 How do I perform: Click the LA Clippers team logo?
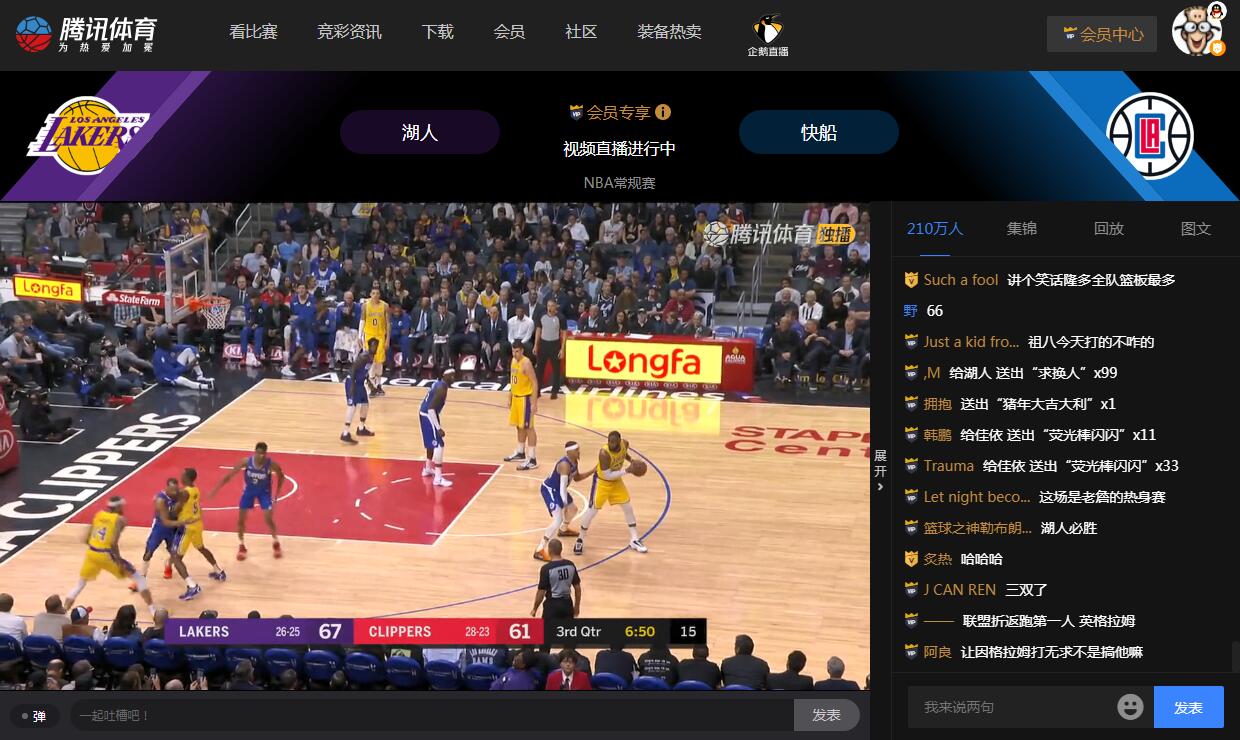1150,135
